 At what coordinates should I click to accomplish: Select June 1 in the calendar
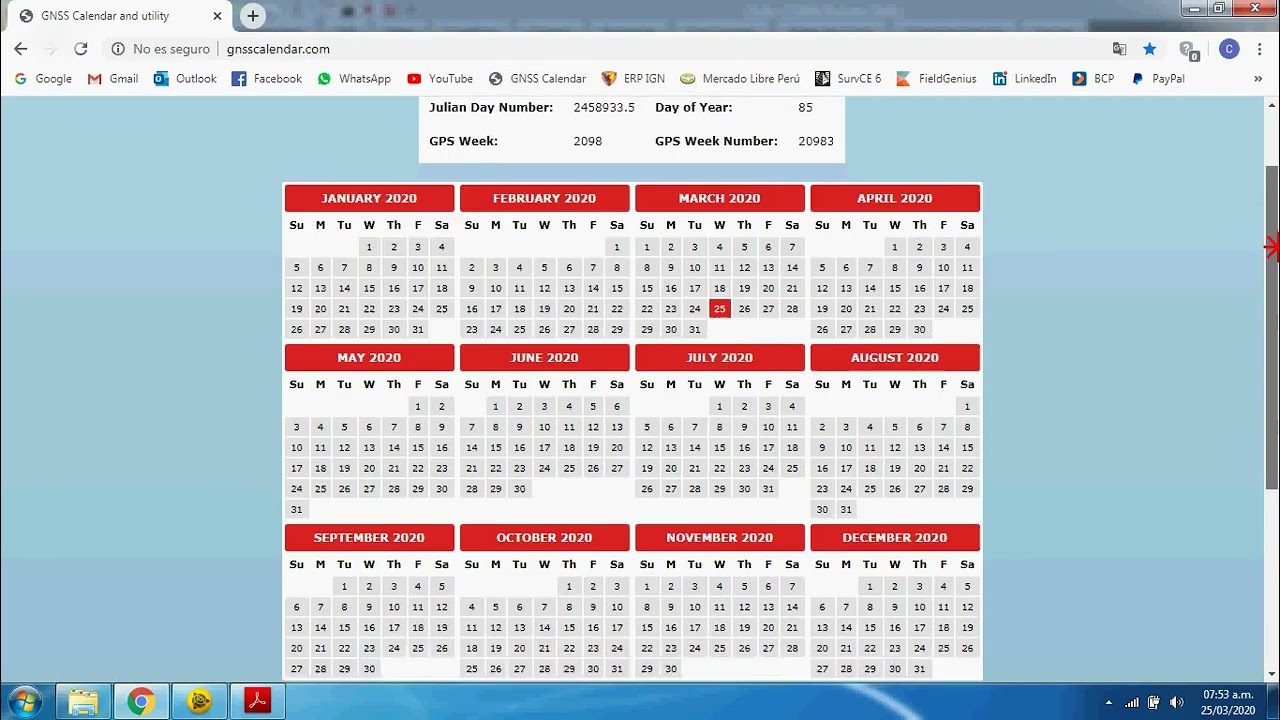(495, 406)
